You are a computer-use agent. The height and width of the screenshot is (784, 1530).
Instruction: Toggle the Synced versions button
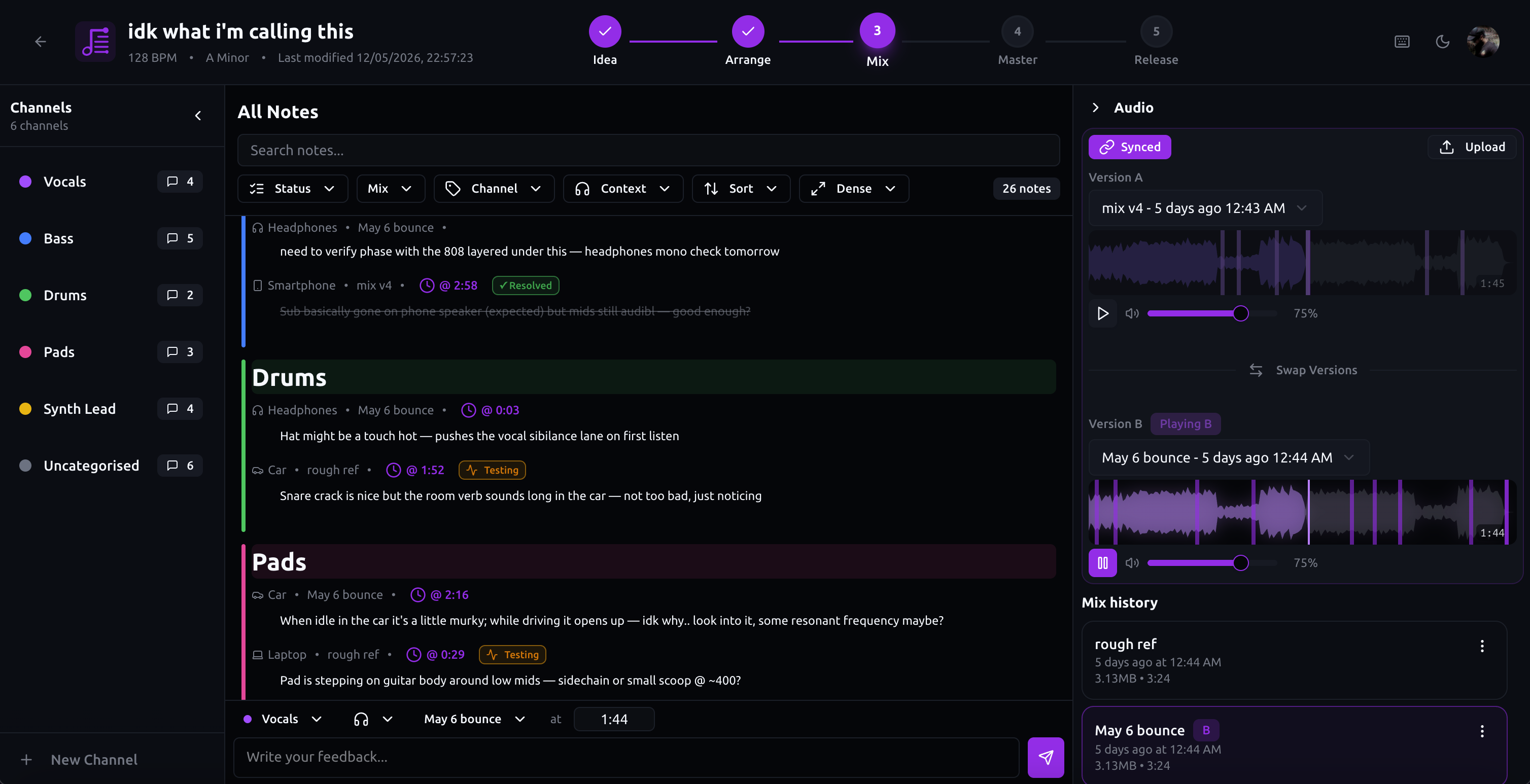coord(1129,147)
